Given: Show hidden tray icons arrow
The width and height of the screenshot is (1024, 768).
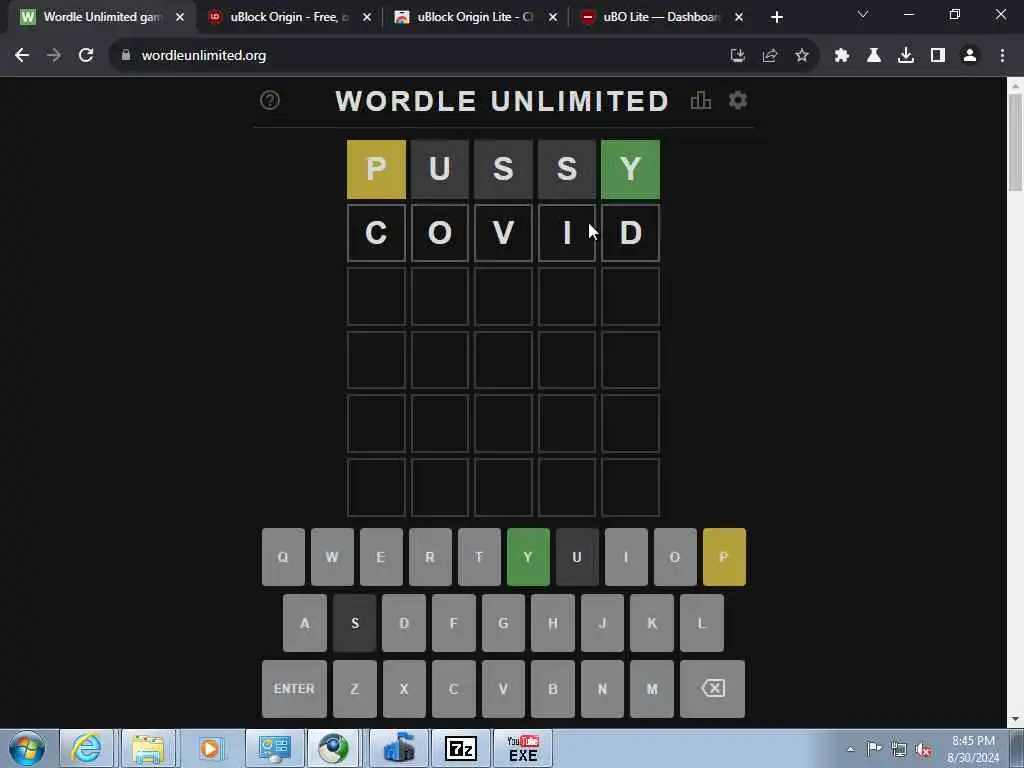Looking at the screenshot, I should point(850,749).
